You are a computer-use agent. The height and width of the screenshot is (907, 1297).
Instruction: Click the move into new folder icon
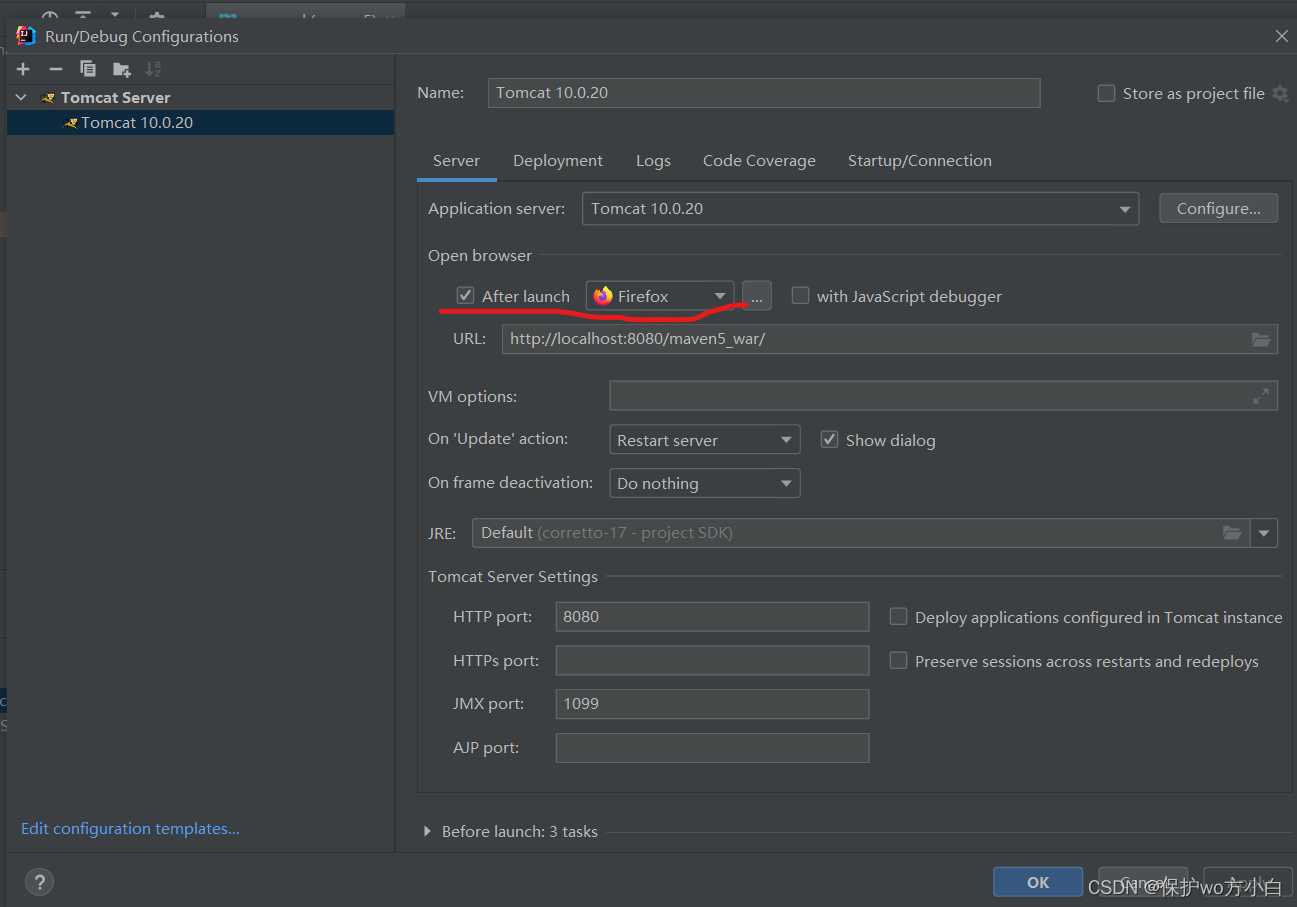pyautogui.click(x=121, y=69)
